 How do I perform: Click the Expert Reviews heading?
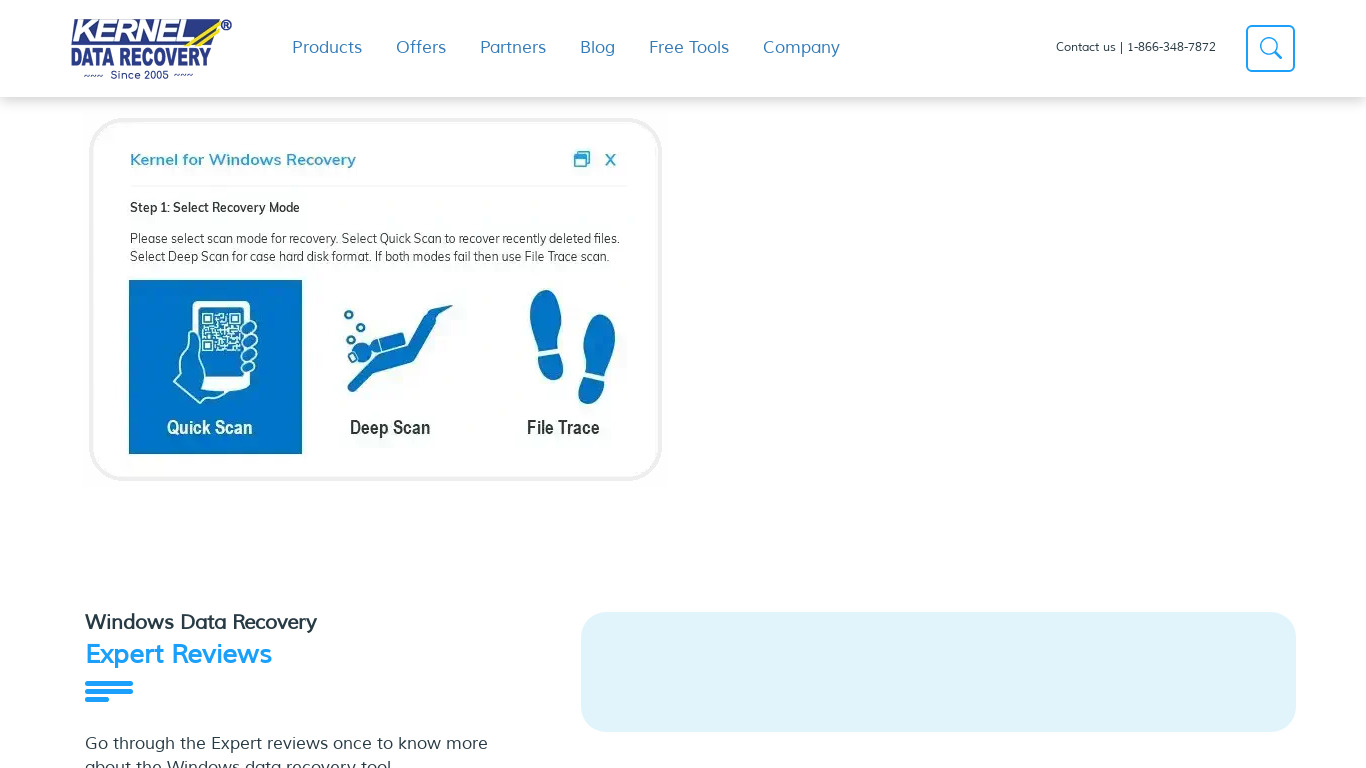pos(178,654)
